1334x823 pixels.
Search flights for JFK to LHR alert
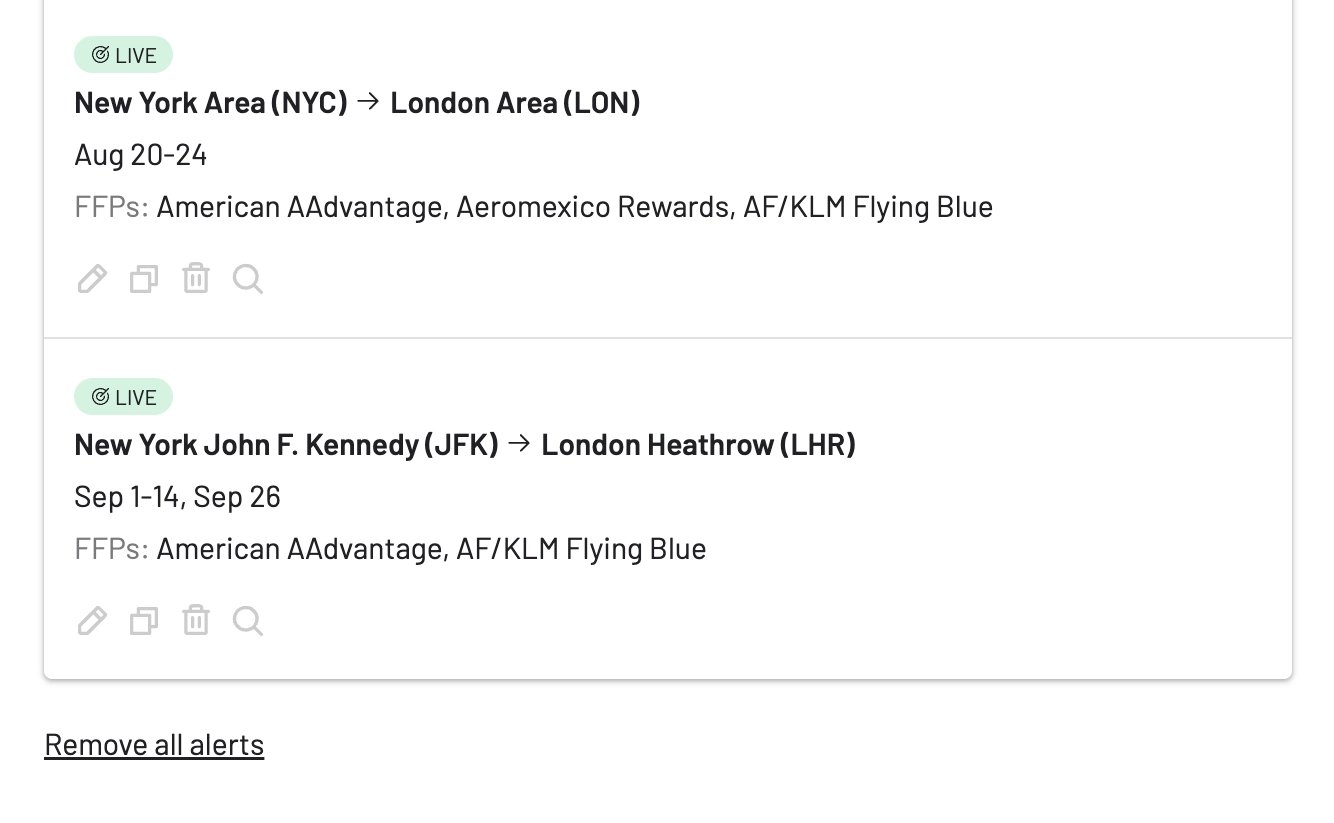coord(248,621)
